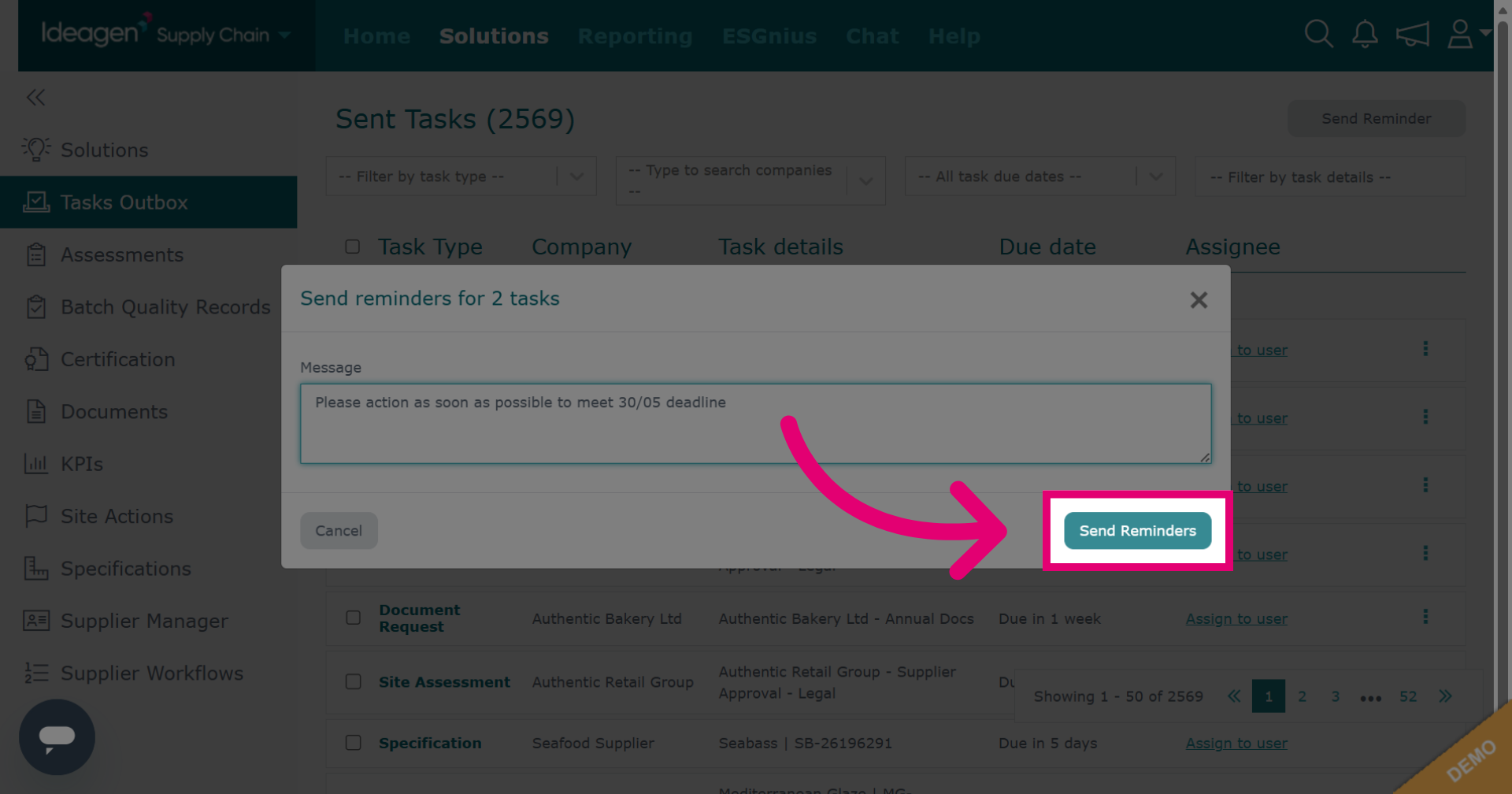Viewport: 1512px width, 794px height.
Task: Click Assign to user for Authentic Bakery
Action: tap(1236, 619)
